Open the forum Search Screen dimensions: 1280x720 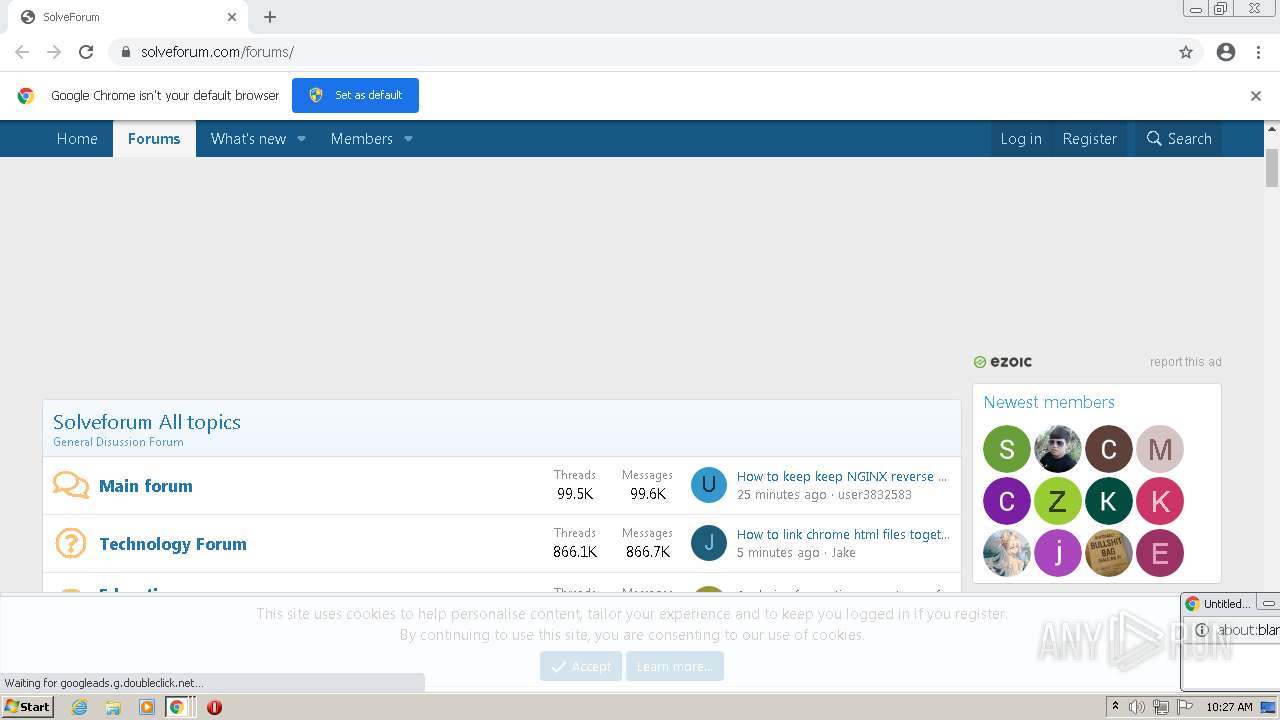click(1179, 139)
